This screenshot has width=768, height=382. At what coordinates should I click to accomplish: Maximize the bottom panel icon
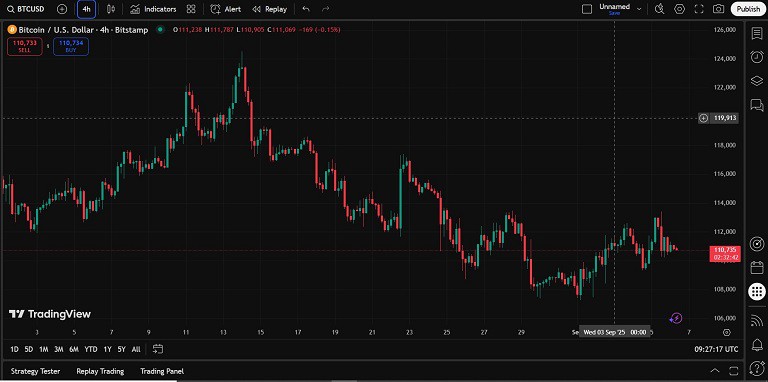tap(733, 371)
